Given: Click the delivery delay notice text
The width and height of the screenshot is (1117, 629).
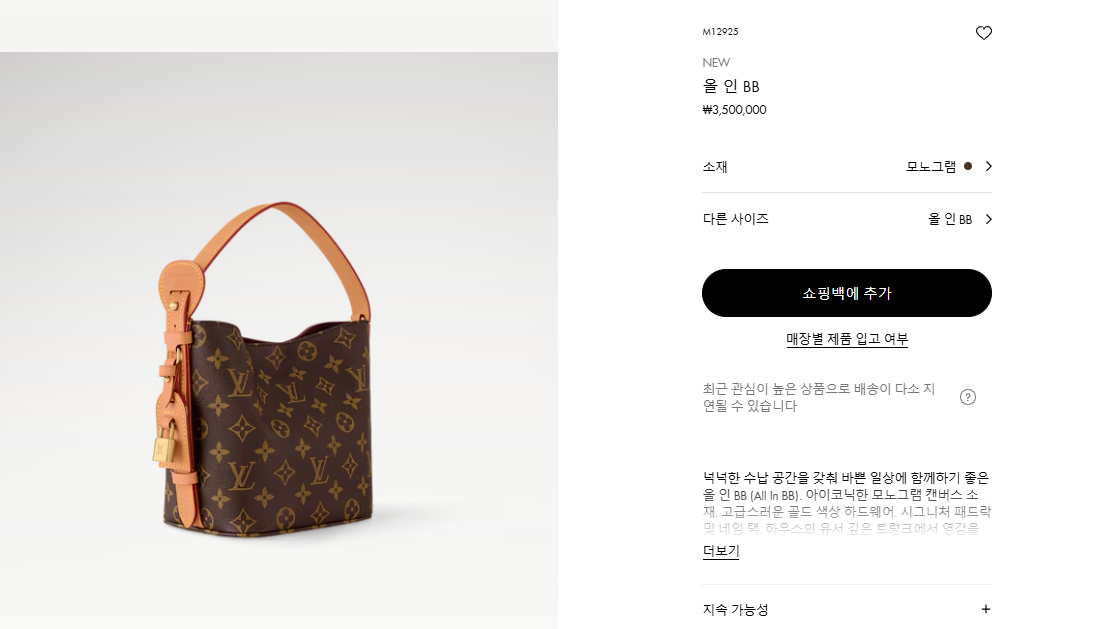Looking at the screenshot, I should (819, 397).
